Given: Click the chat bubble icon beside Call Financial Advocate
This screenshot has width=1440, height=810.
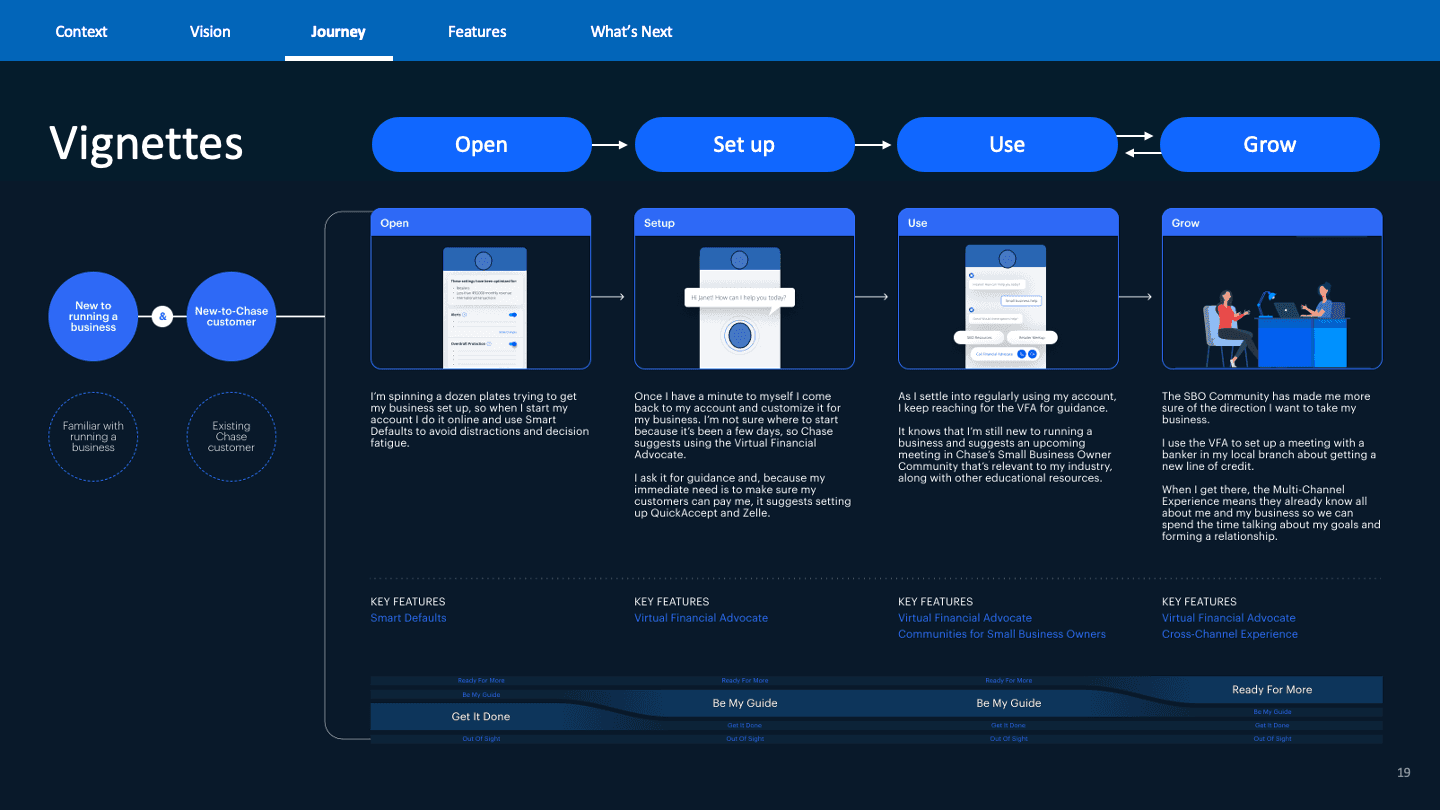Looking at the screenshot, I should click(x=1032, y=354).
